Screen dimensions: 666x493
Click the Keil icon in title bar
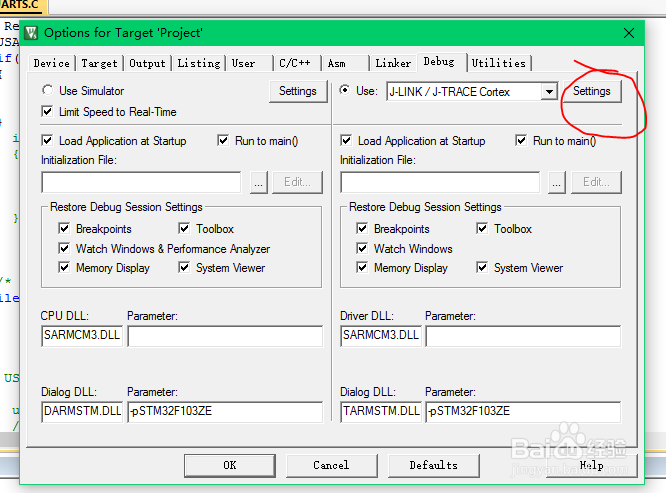pos(31,33)
